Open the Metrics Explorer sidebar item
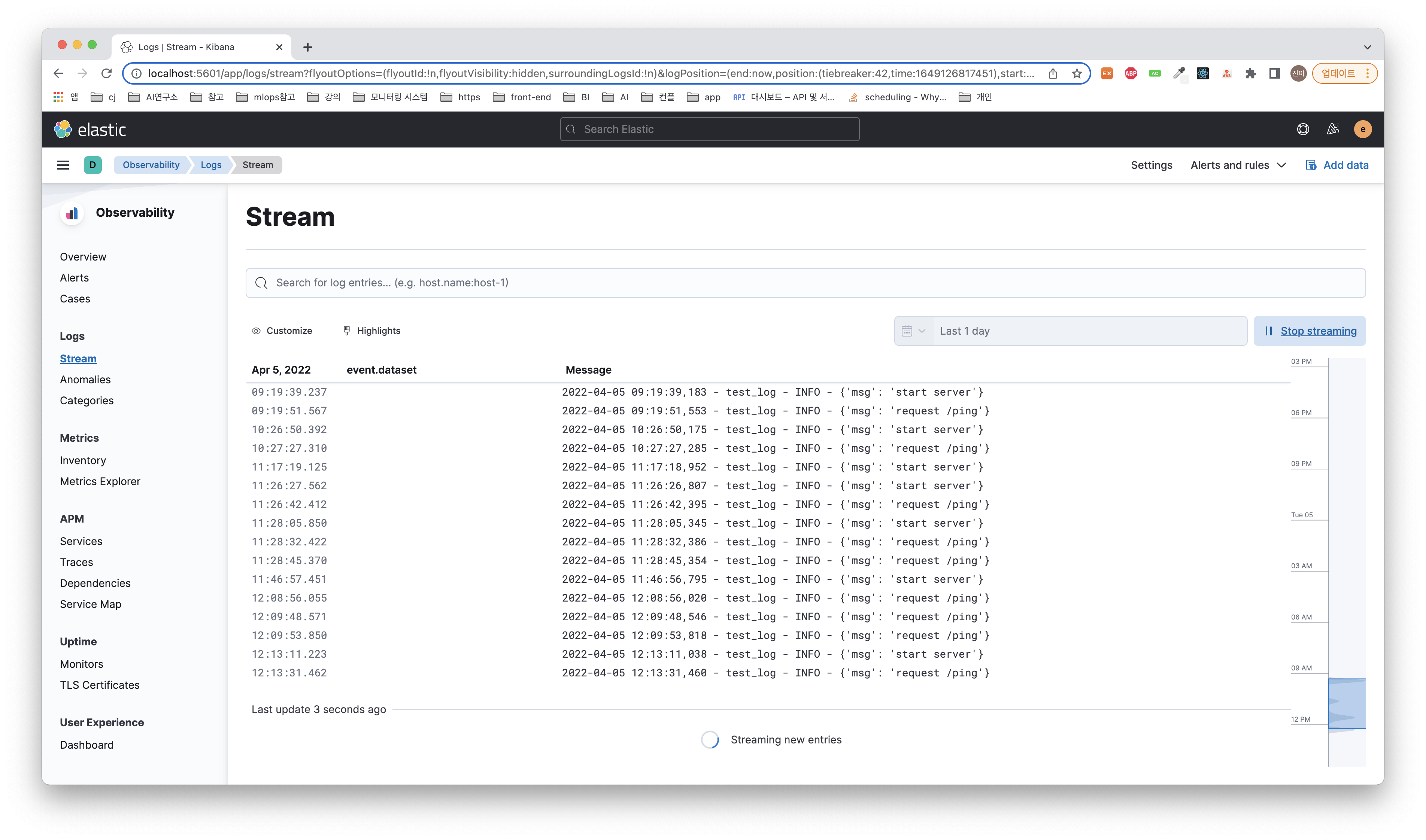 [100, 482]
